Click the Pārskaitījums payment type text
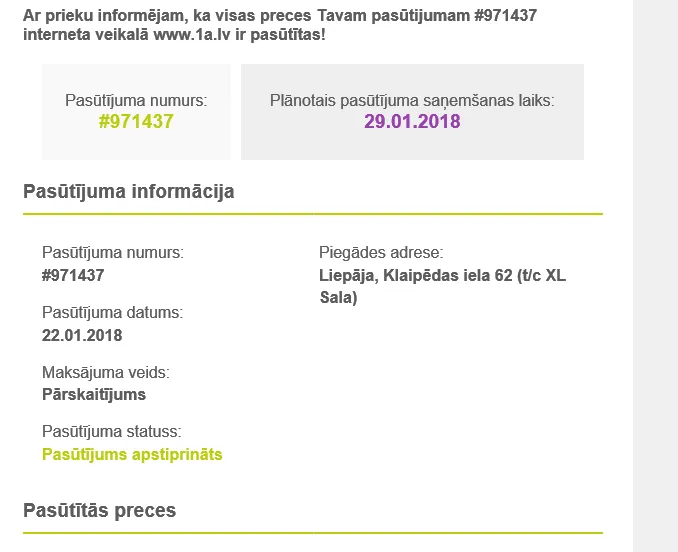Image resolution: width=678 pixels, height=552 pixels. [94, 395]
